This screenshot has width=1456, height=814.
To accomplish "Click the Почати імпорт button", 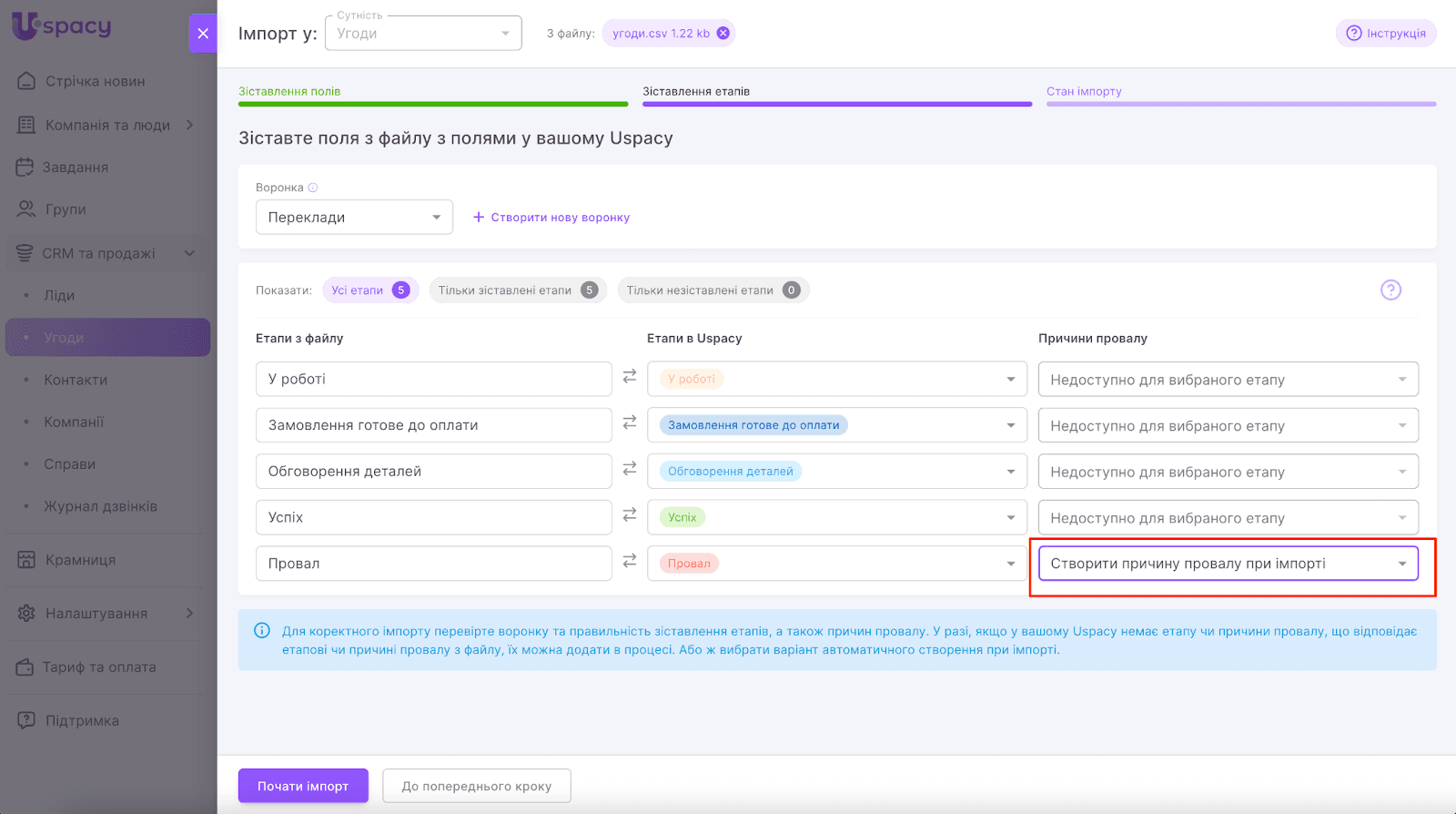I will pyautogui.click(x=303, y=786).
